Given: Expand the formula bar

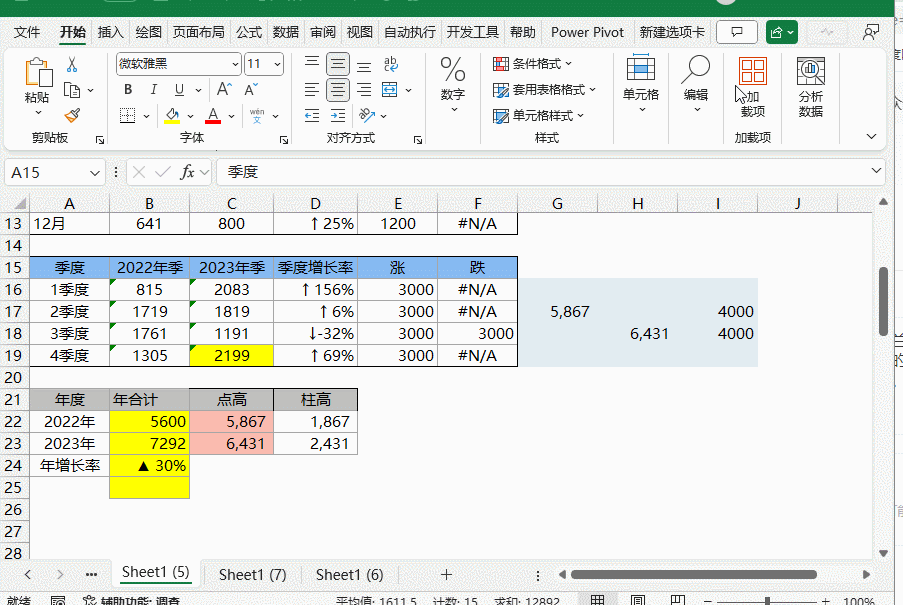Looking at the screenshot, I should (x=876, y=171).
